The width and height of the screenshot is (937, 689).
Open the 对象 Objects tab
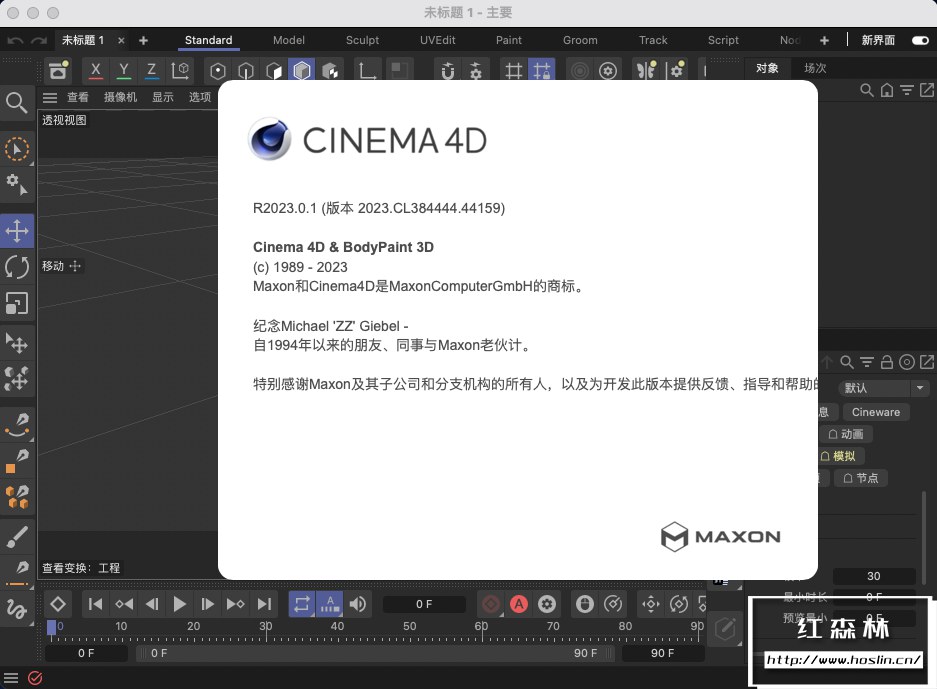767,68
